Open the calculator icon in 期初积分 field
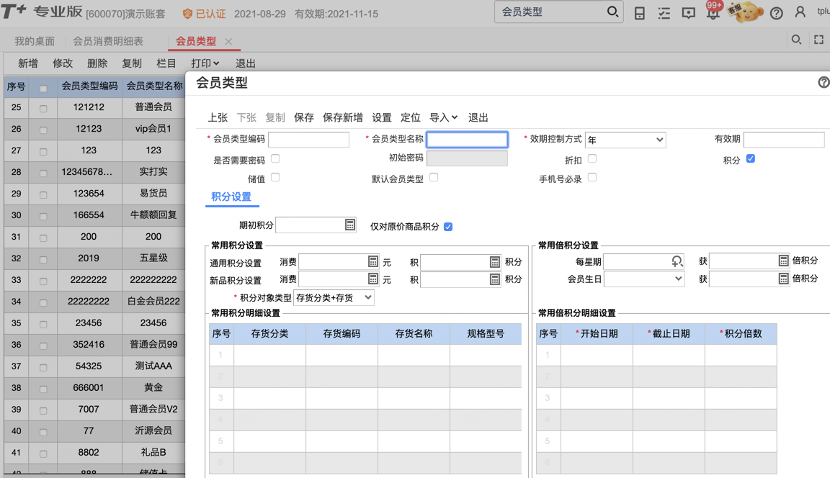This screenshot has height=478, width=830. pyautogui.click(x=350, y=225)
